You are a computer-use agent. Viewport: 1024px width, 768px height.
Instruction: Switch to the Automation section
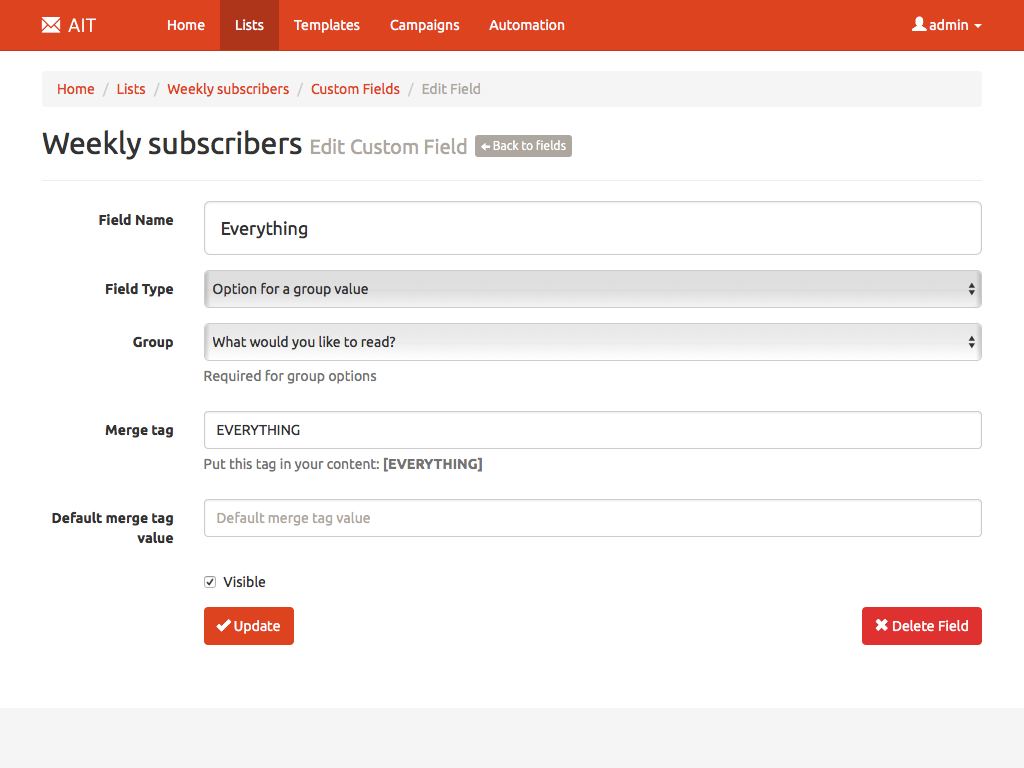[526, 25]
